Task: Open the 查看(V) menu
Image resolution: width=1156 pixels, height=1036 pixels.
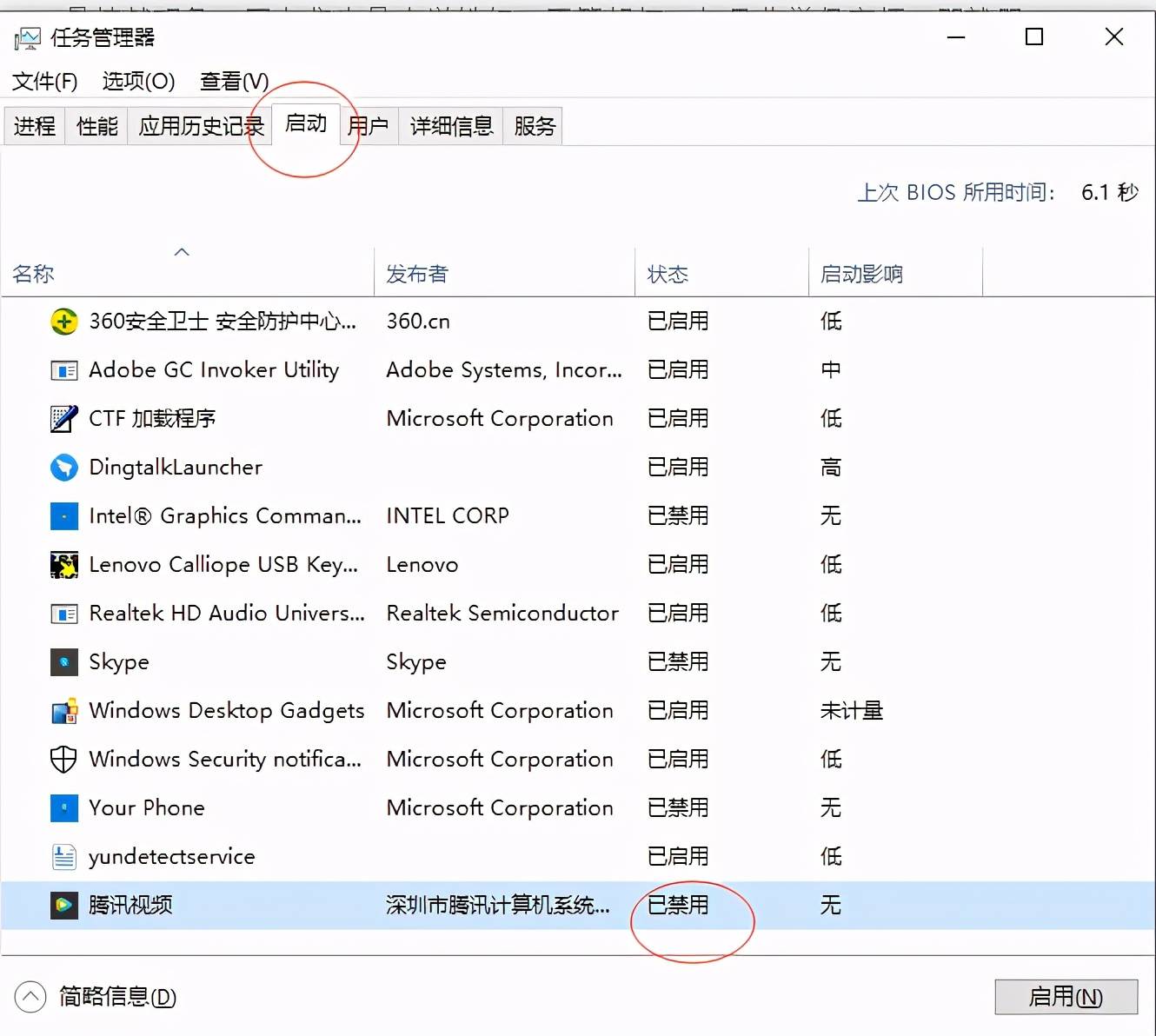Action: (234, 82)
